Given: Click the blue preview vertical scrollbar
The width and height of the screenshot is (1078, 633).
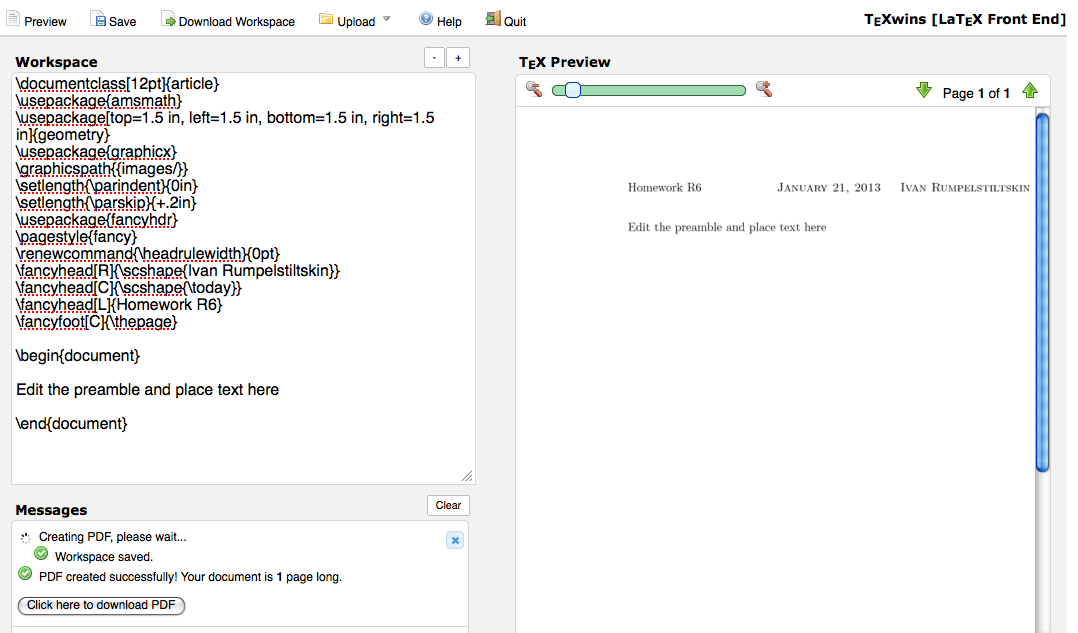Looking at the screenshot, I should 1042,290.
